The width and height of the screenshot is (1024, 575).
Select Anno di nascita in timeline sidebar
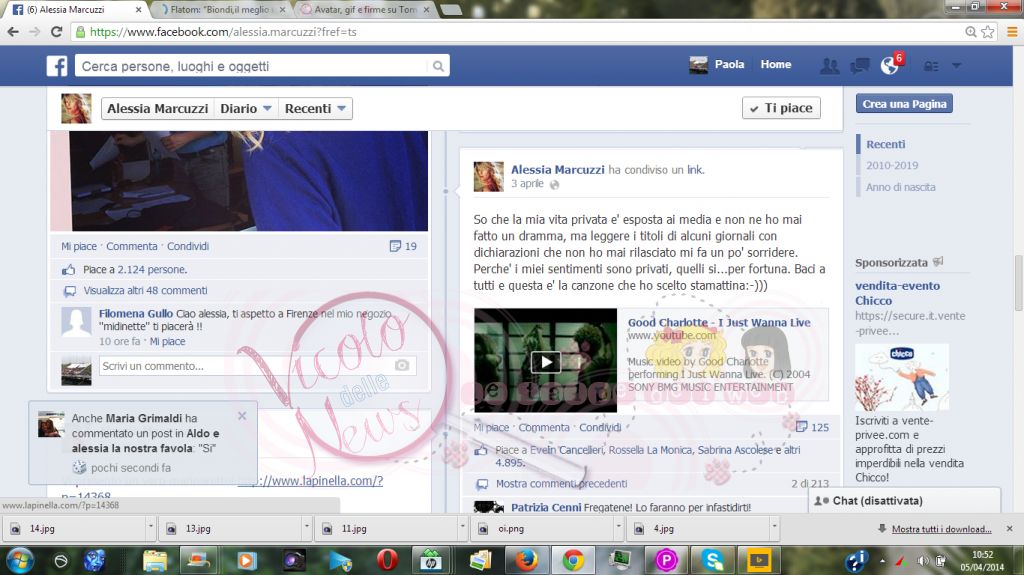pyautogui.click(x=901, y=187)
